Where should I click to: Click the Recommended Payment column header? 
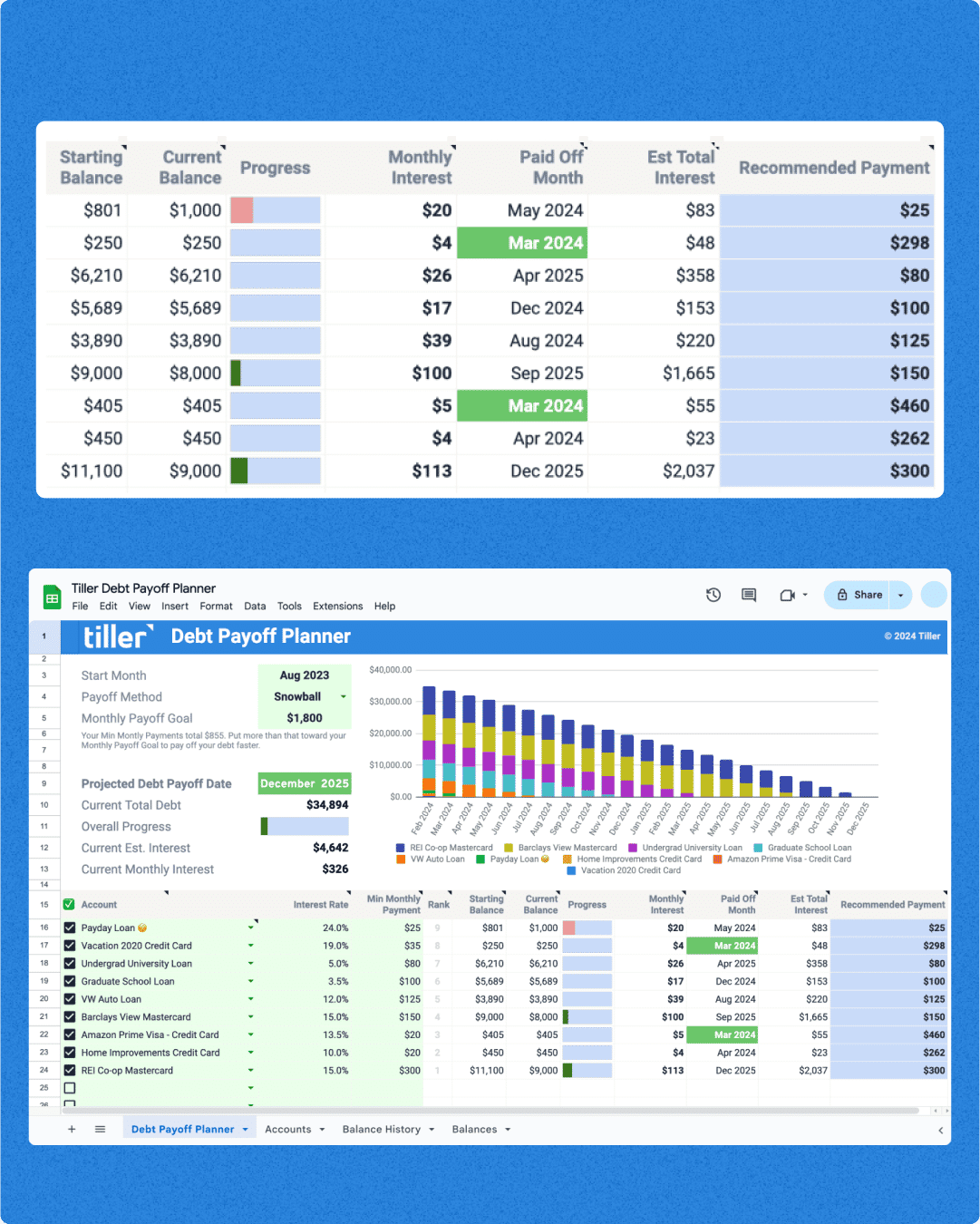pos(892,904)
